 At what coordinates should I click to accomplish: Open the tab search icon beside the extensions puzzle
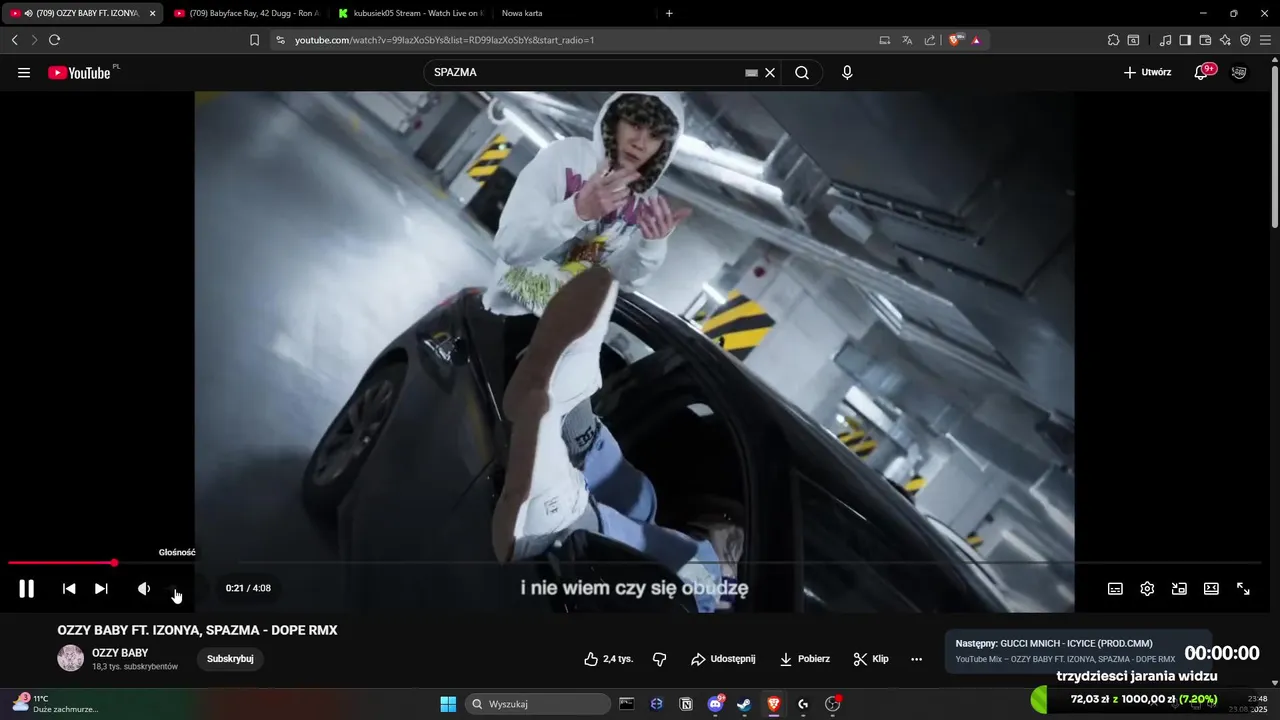1133,40
